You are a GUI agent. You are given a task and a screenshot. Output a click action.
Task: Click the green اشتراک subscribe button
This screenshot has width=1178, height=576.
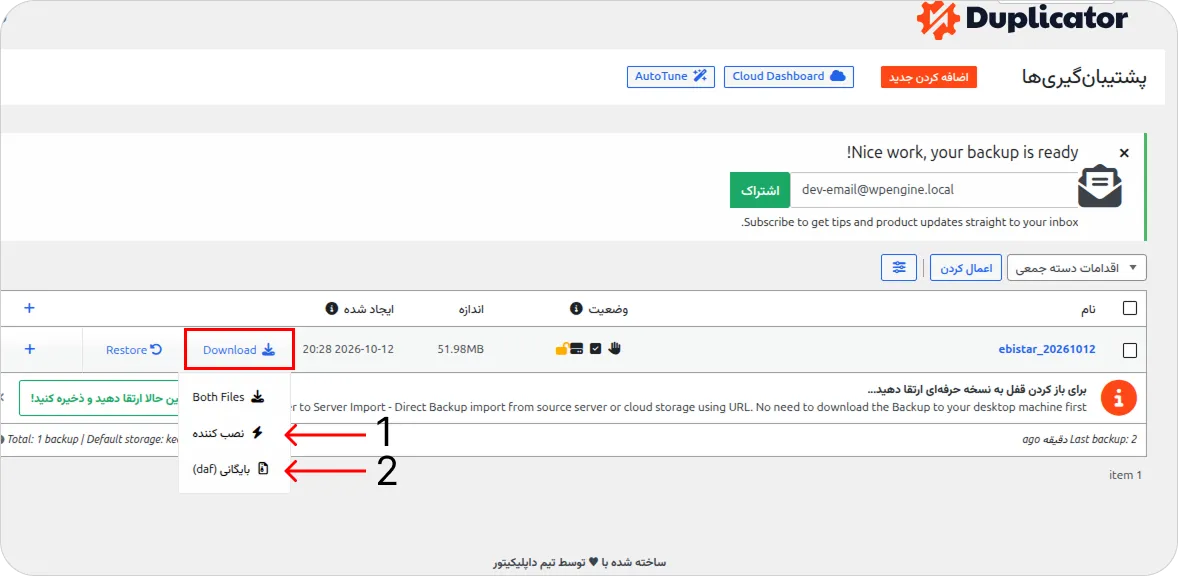(760, 190)
